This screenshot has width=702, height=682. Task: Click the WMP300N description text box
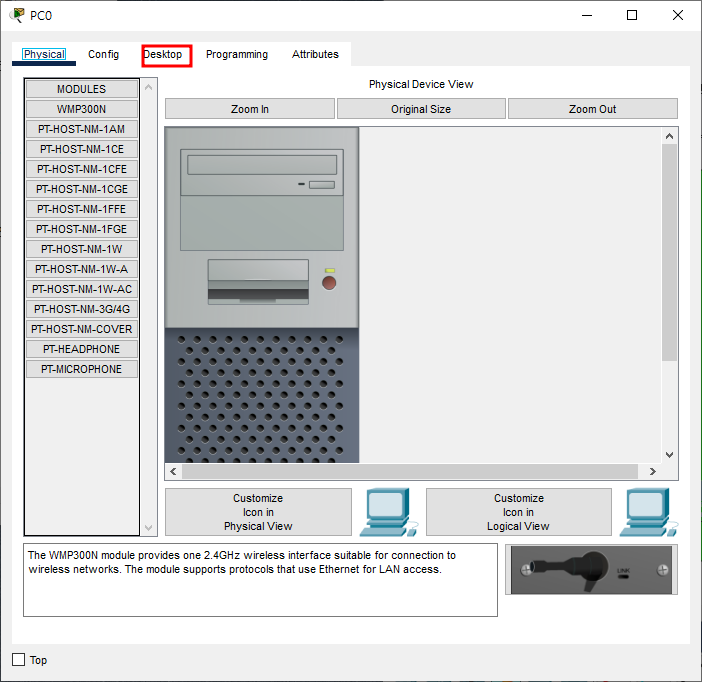[x=261, y=580]
